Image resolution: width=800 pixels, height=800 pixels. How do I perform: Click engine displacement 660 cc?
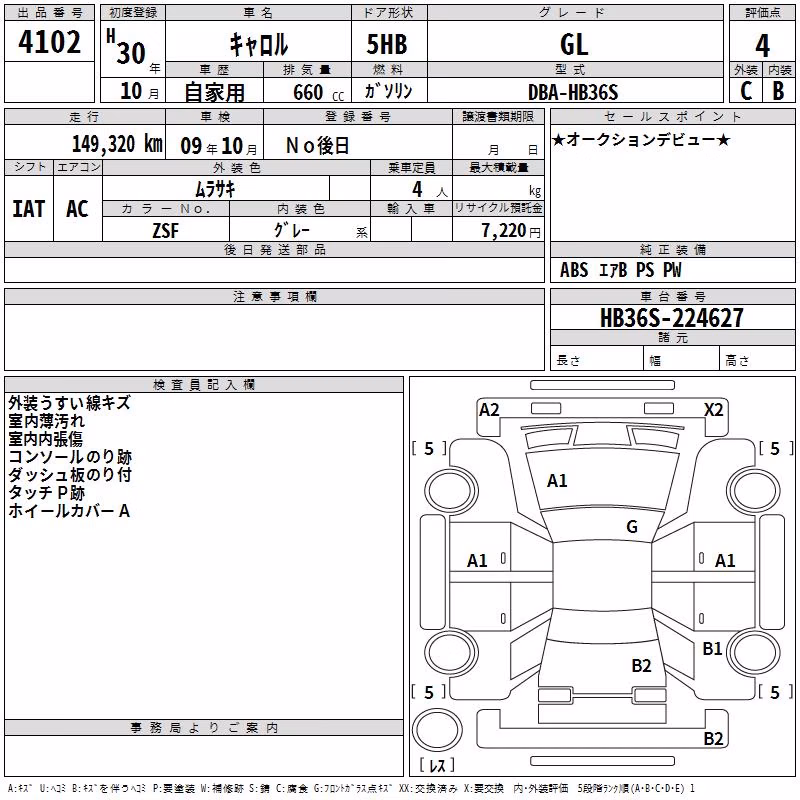(318, 93)
